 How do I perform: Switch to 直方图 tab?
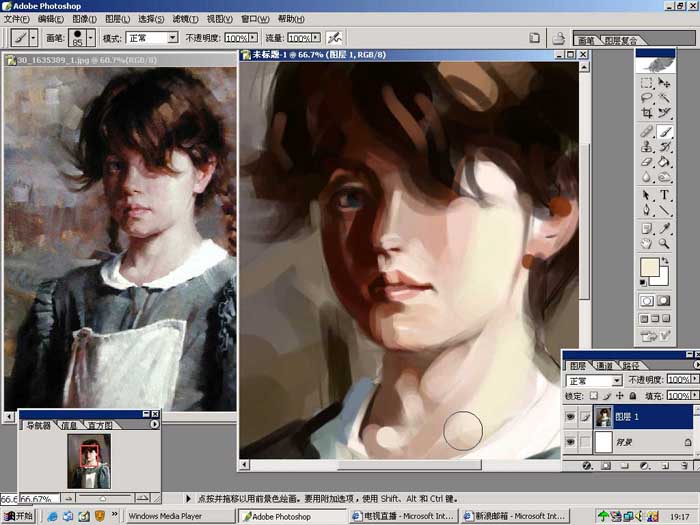pyautogui.click(x=100, y=425)
